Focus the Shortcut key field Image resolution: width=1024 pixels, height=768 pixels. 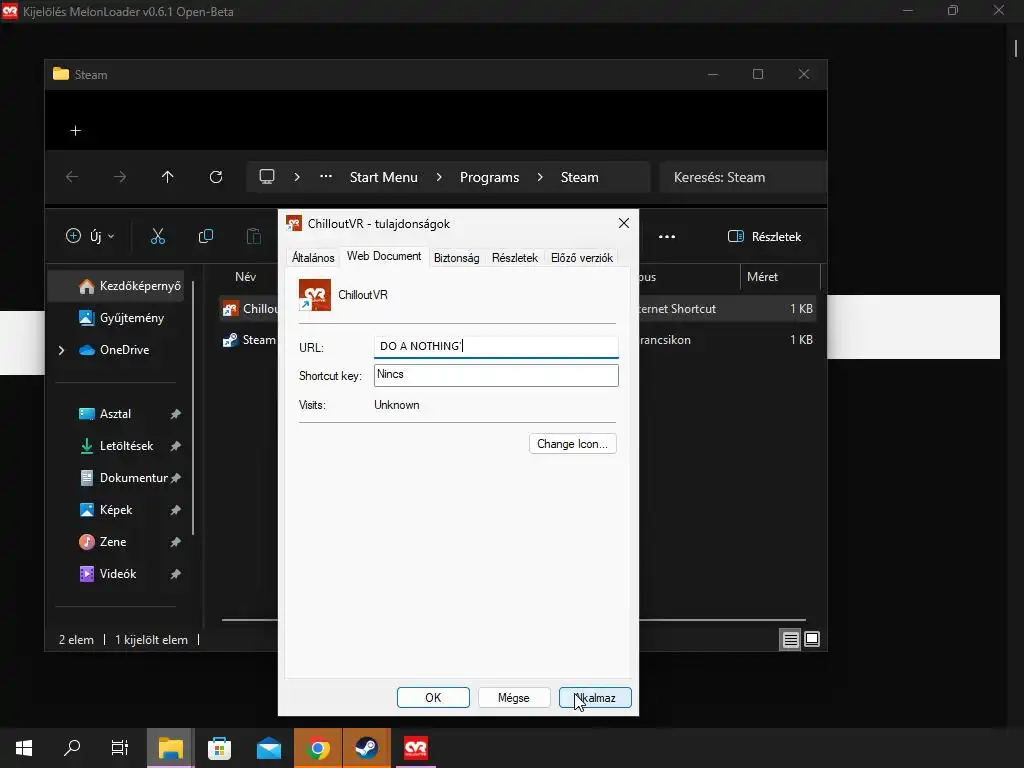tap(496, 375)
